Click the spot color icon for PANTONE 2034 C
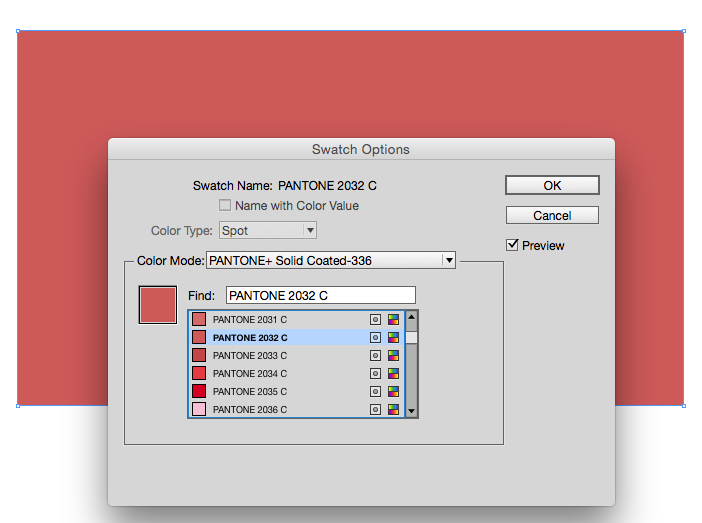The image size is (702, 523). pos(375,373)
